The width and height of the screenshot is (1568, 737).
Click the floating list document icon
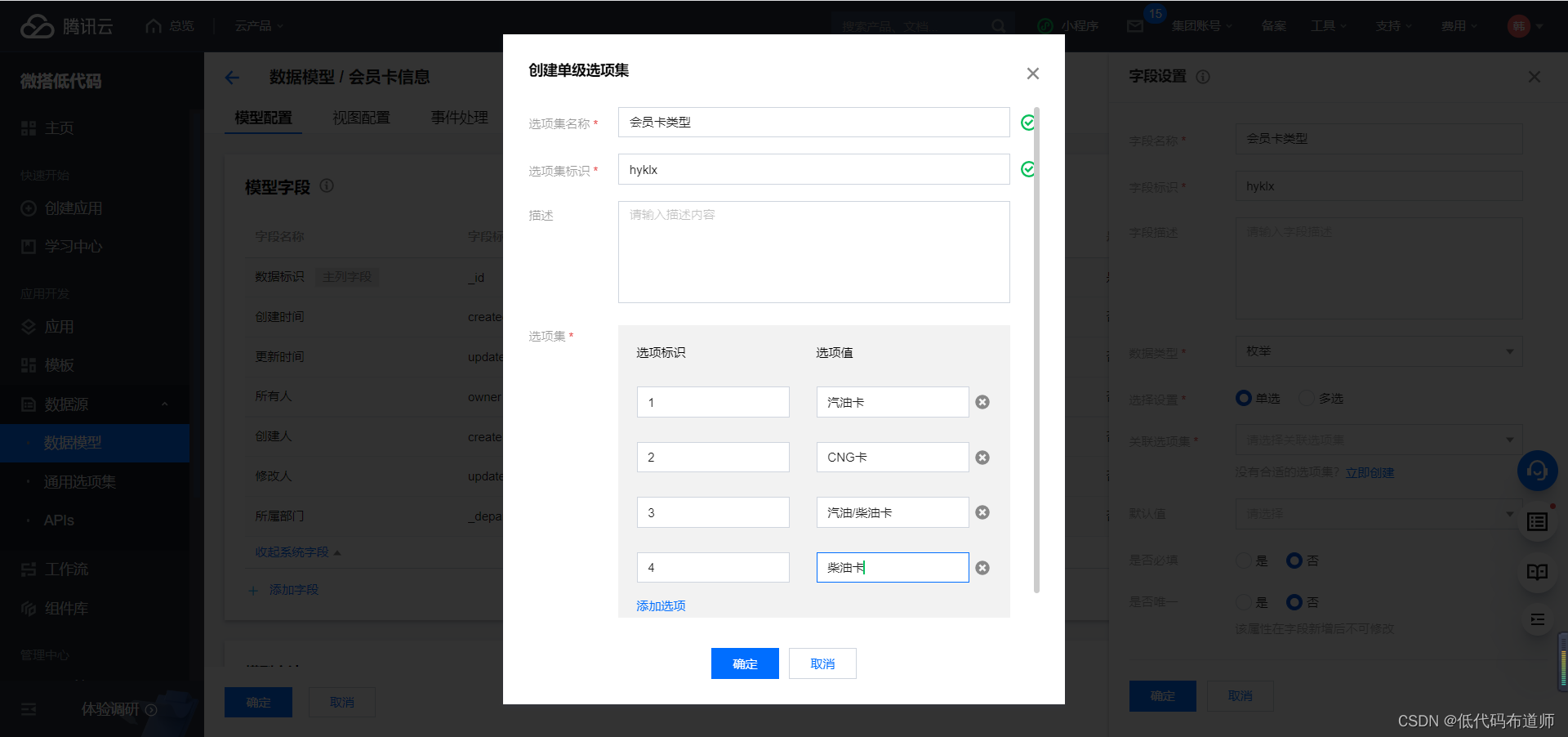coord(1537,521)
